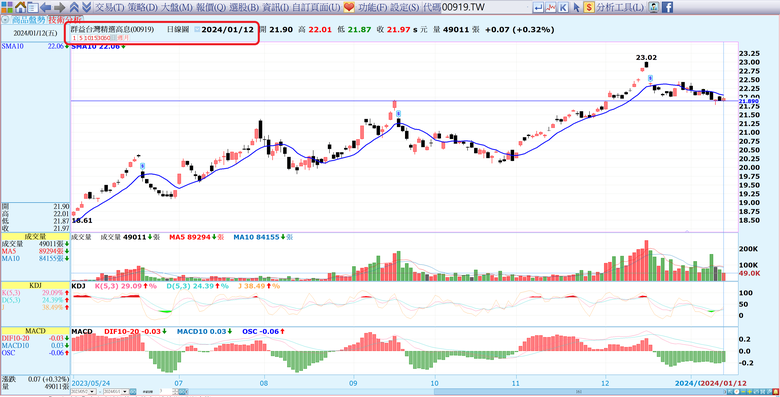Click the 23.02 high price label

646,58
